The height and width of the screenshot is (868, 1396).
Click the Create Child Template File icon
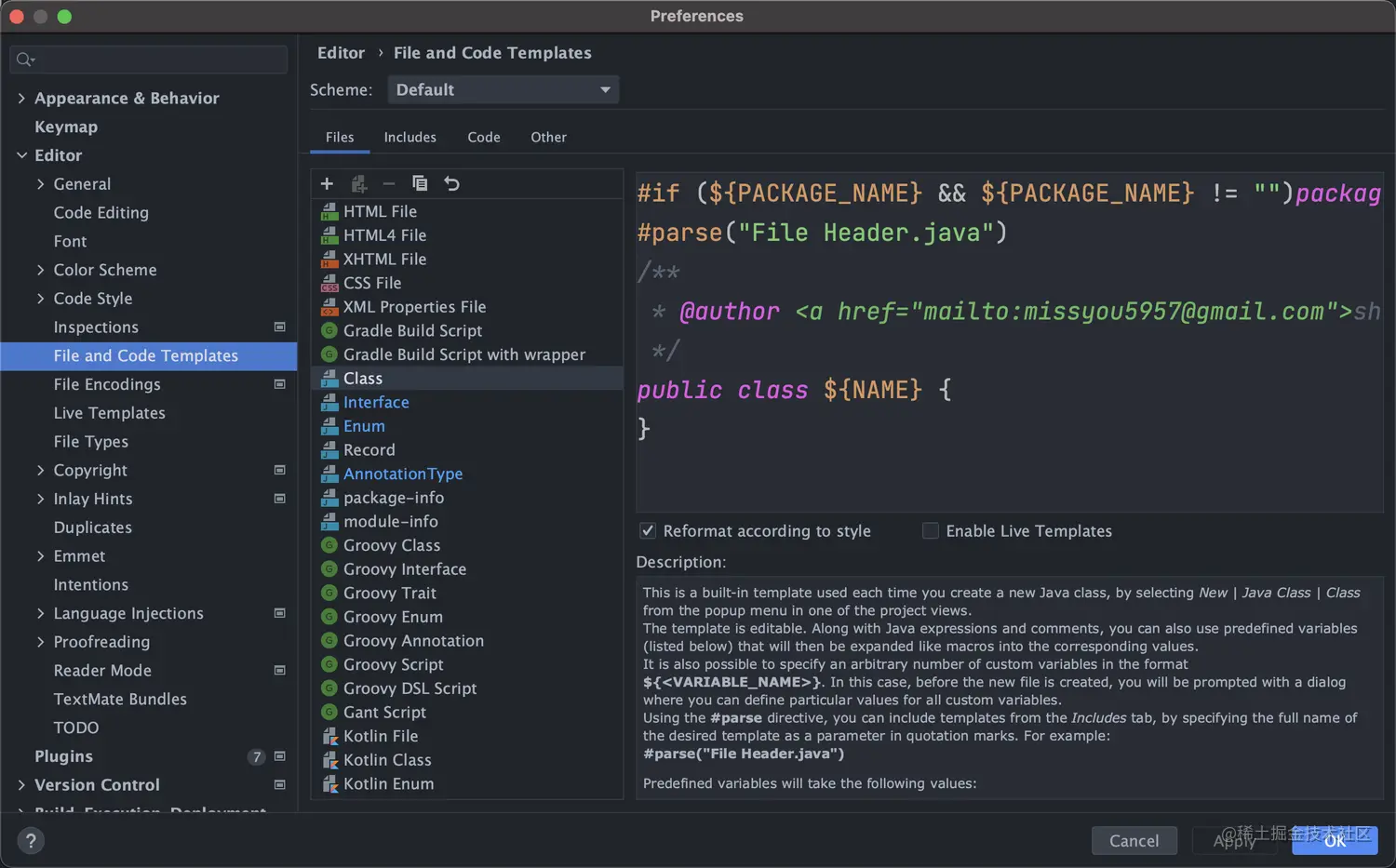coord(358,184)
